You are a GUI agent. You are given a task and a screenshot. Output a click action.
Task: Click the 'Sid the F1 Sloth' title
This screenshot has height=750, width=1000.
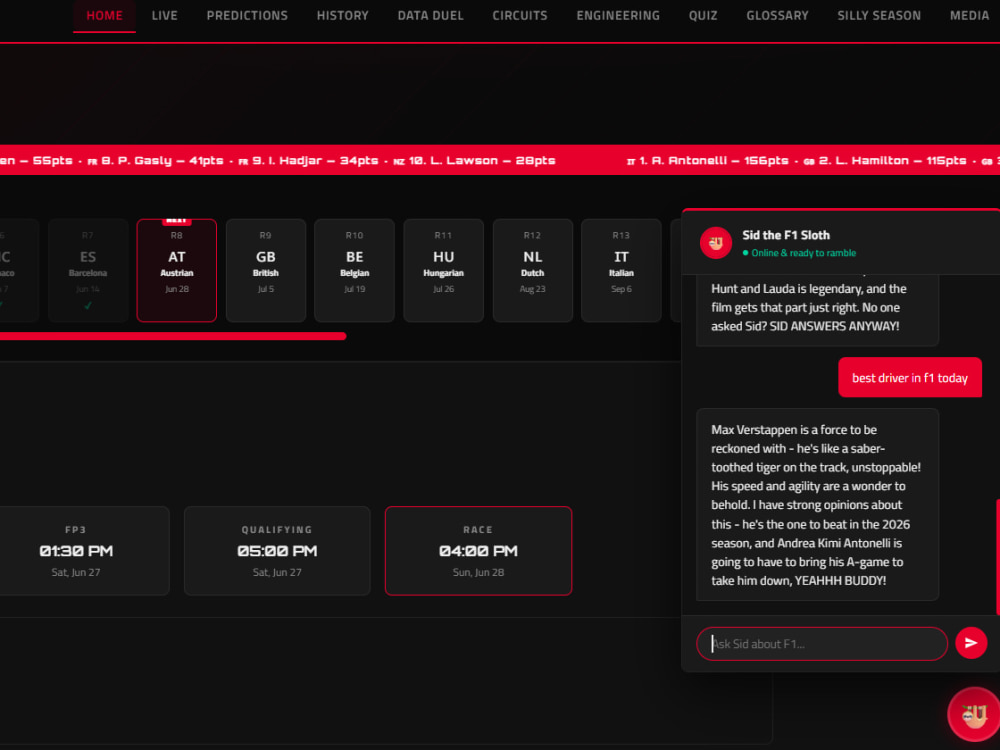(786, 235)
